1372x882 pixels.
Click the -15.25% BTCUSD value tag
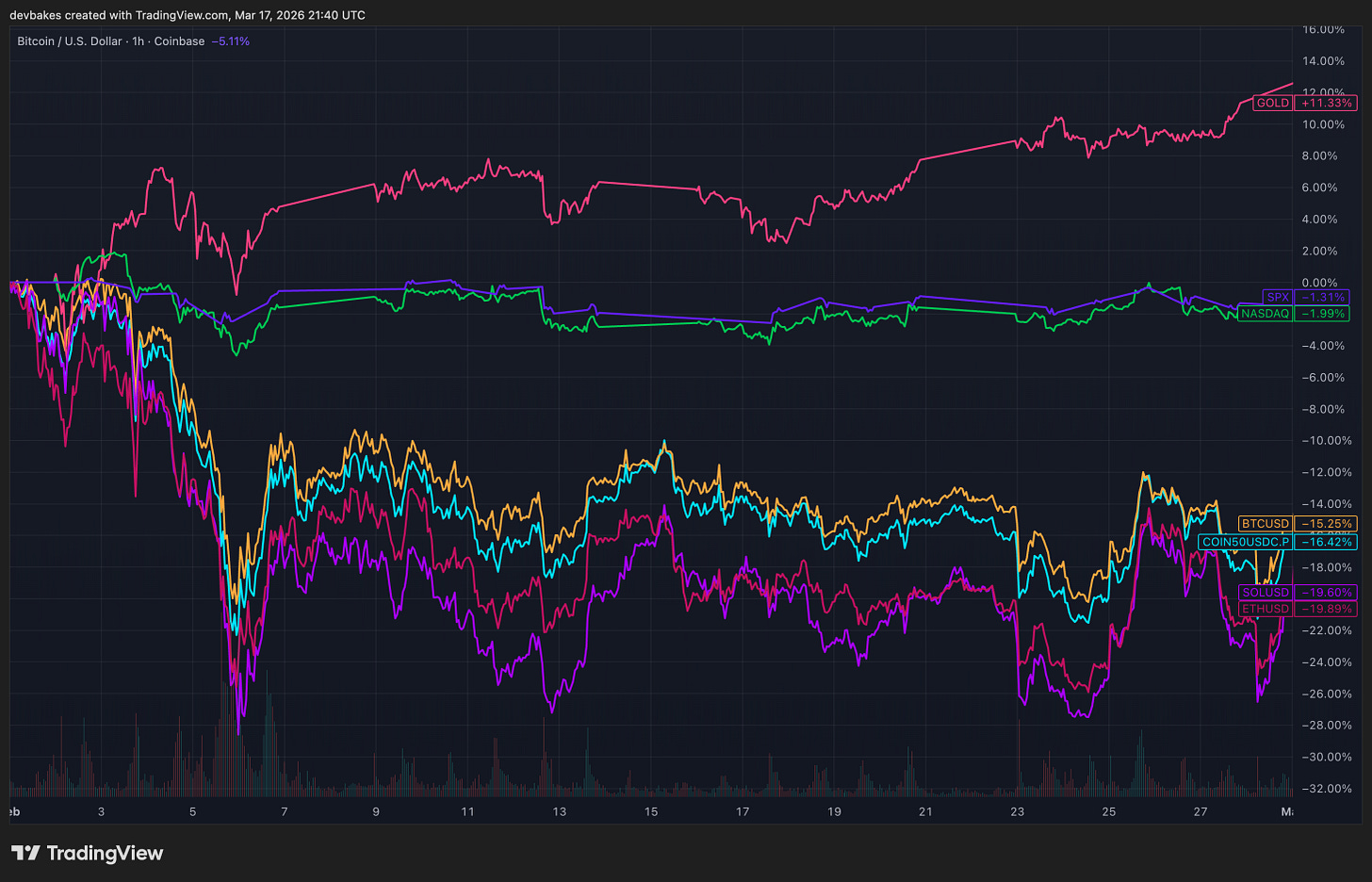(x=1326, y=523)
